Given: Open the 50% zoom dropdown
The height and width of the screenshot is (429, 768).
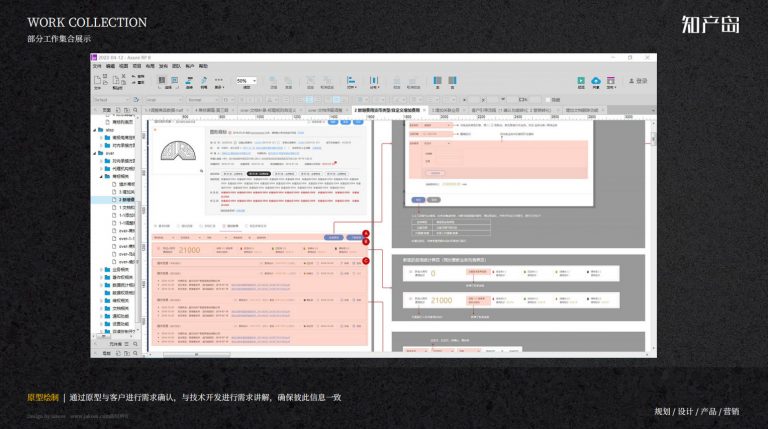Looking at the screenshot, I should click(247, 81).
